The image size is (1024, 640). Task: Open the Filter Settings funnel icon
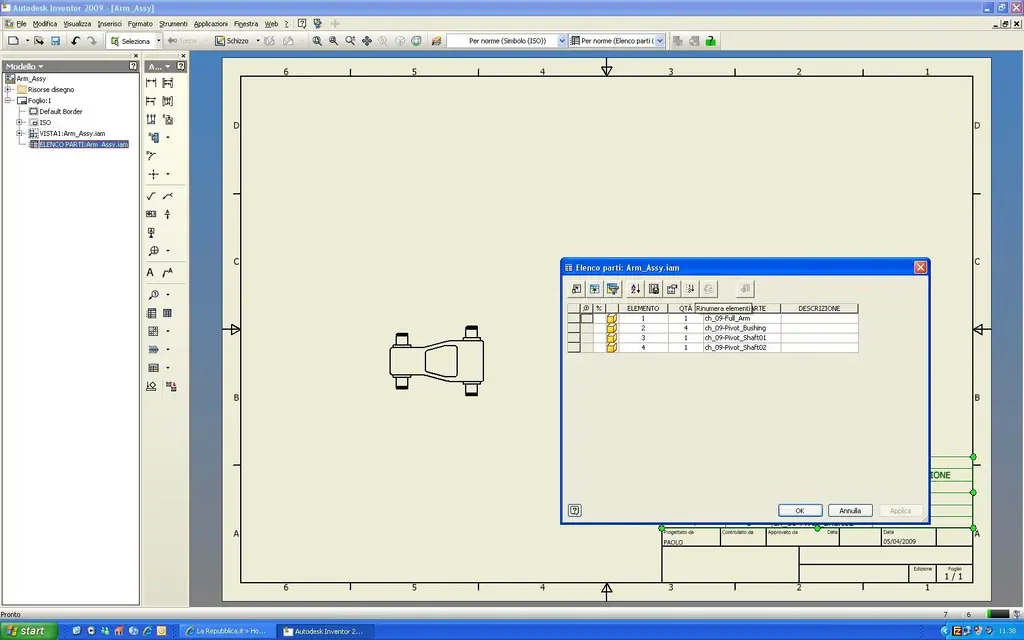click(x=613, y=289)
